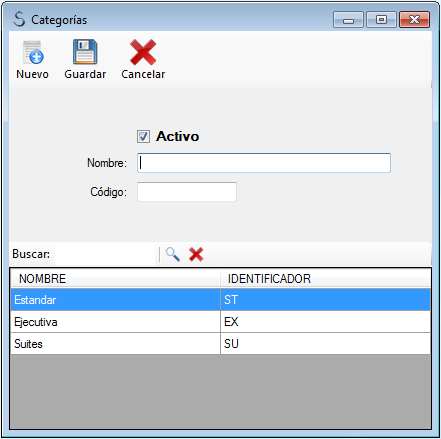Click the Nuevo document icon
The width and height of the screenshot is (441, 439).
coord(33,52)
